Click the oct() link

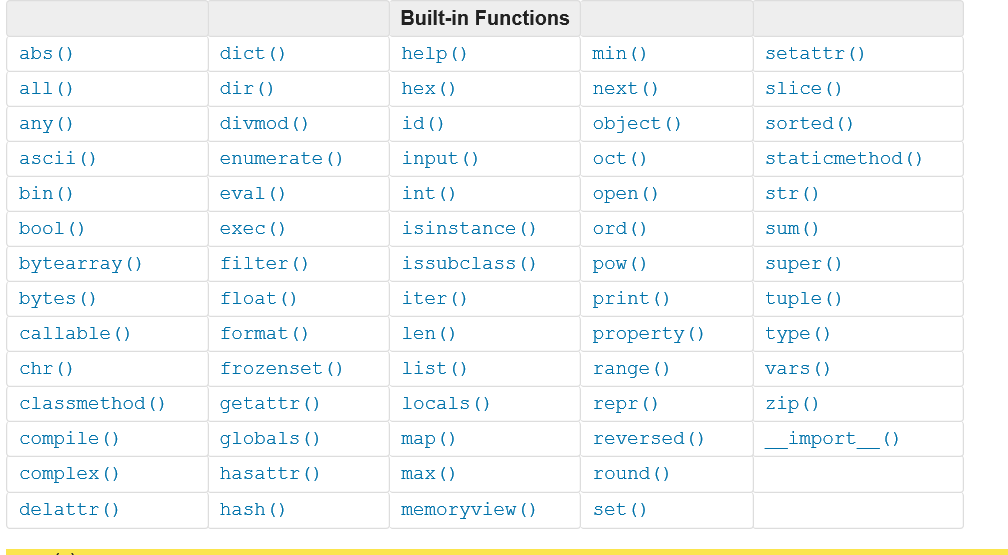pyautogui.click(x=620, y=158)
